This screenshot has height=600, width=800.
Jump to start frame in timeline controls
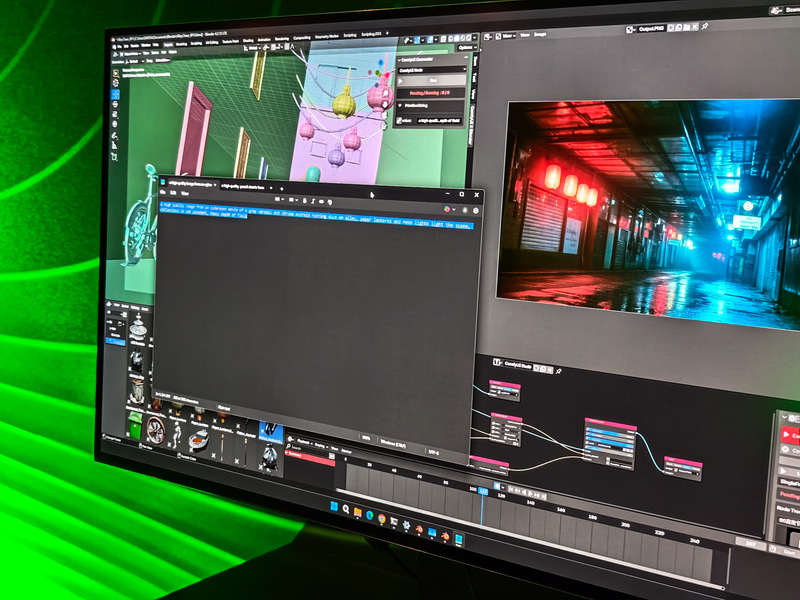point(512,490)
